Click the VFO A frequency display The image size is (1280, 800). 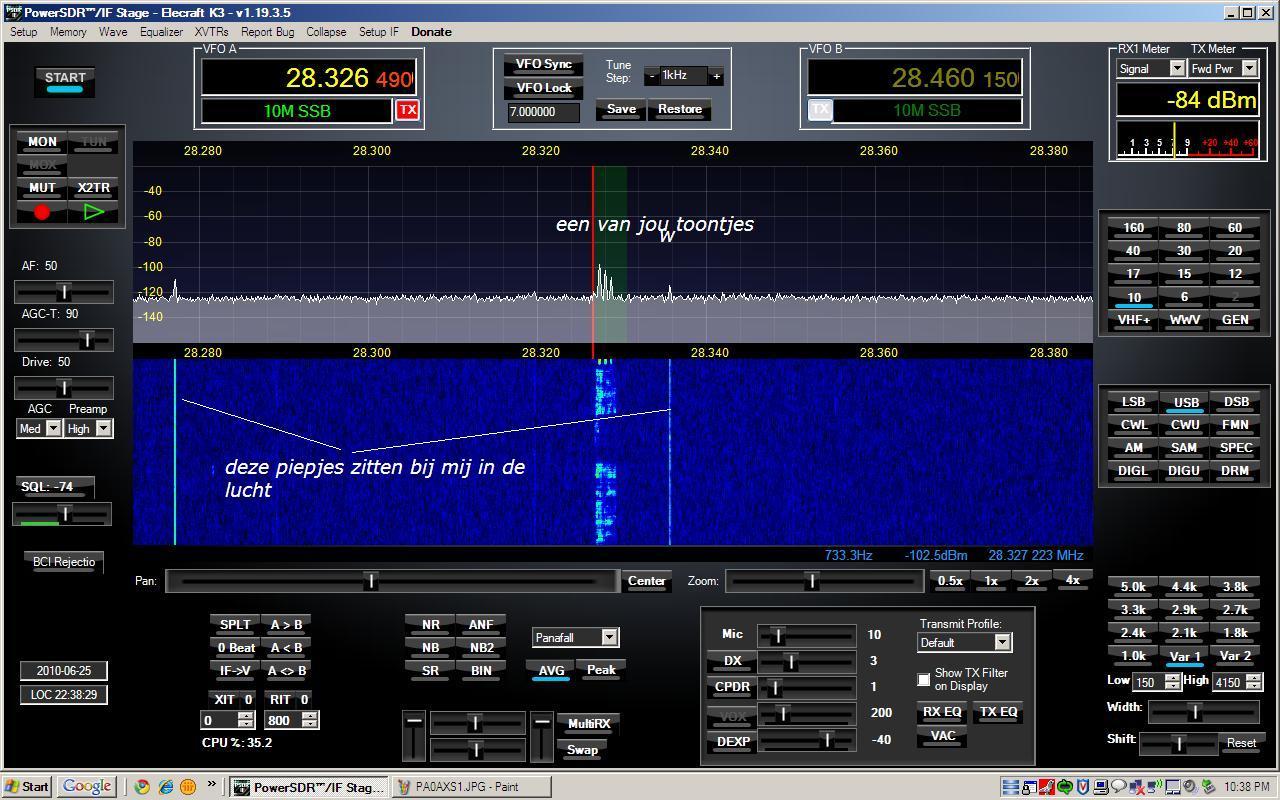point(308,78)
